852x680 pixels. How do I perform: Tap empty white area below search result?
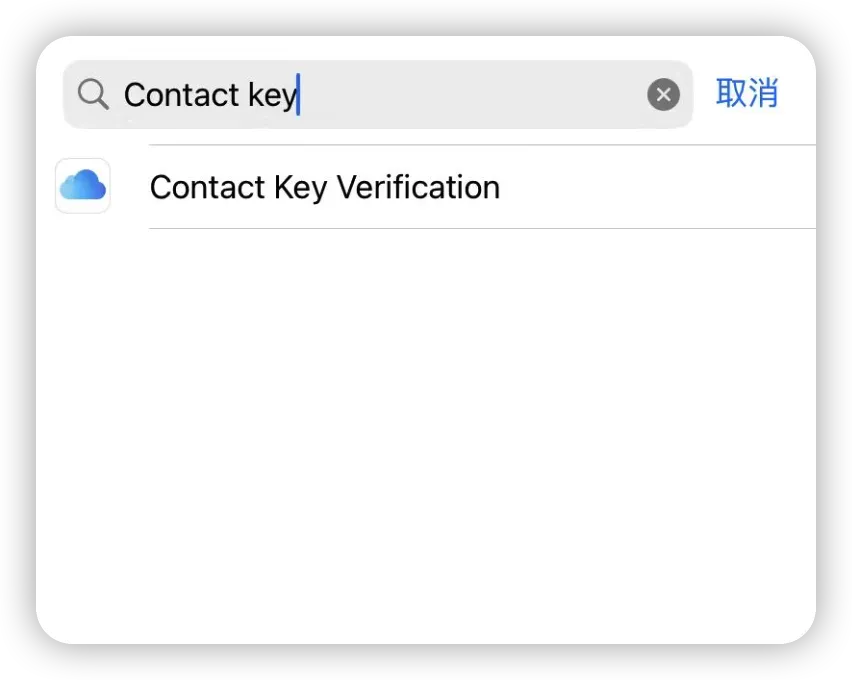426,435
